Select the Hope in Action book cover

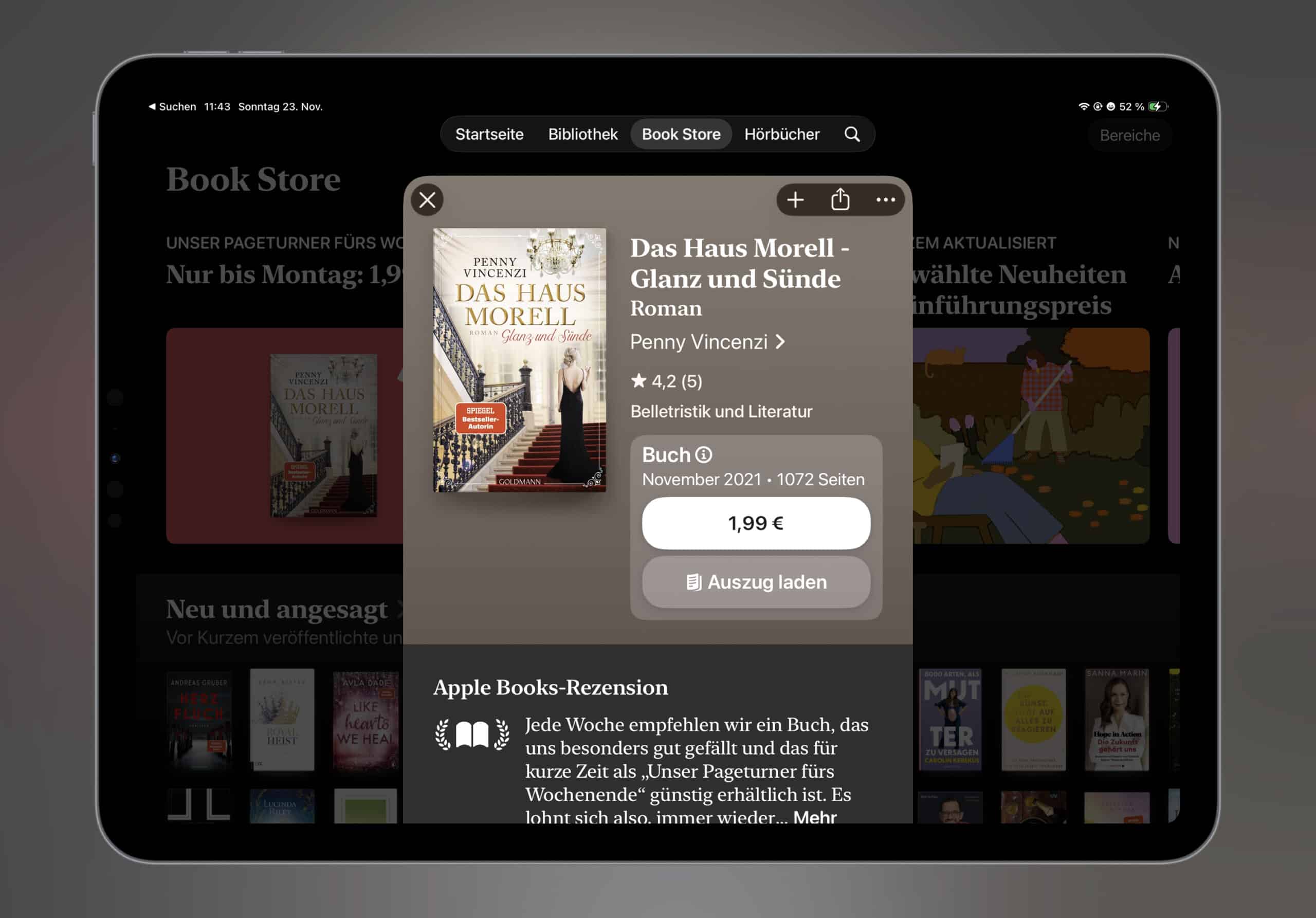(1117, 720)
